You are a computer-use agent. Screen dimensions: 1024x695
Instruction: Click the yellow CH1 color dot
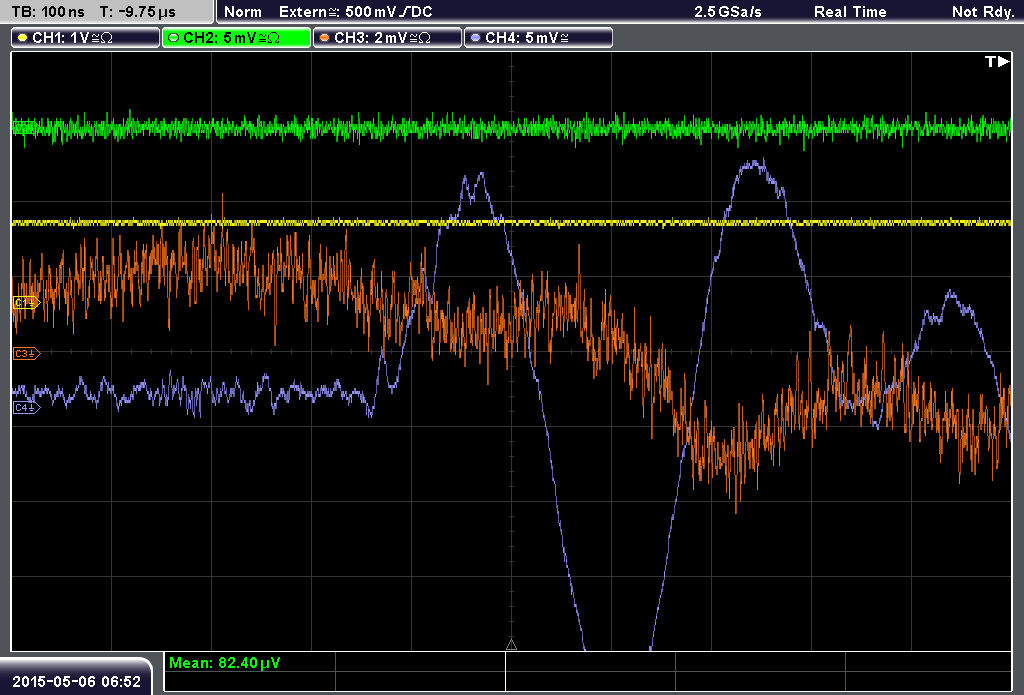coord(23,38)
